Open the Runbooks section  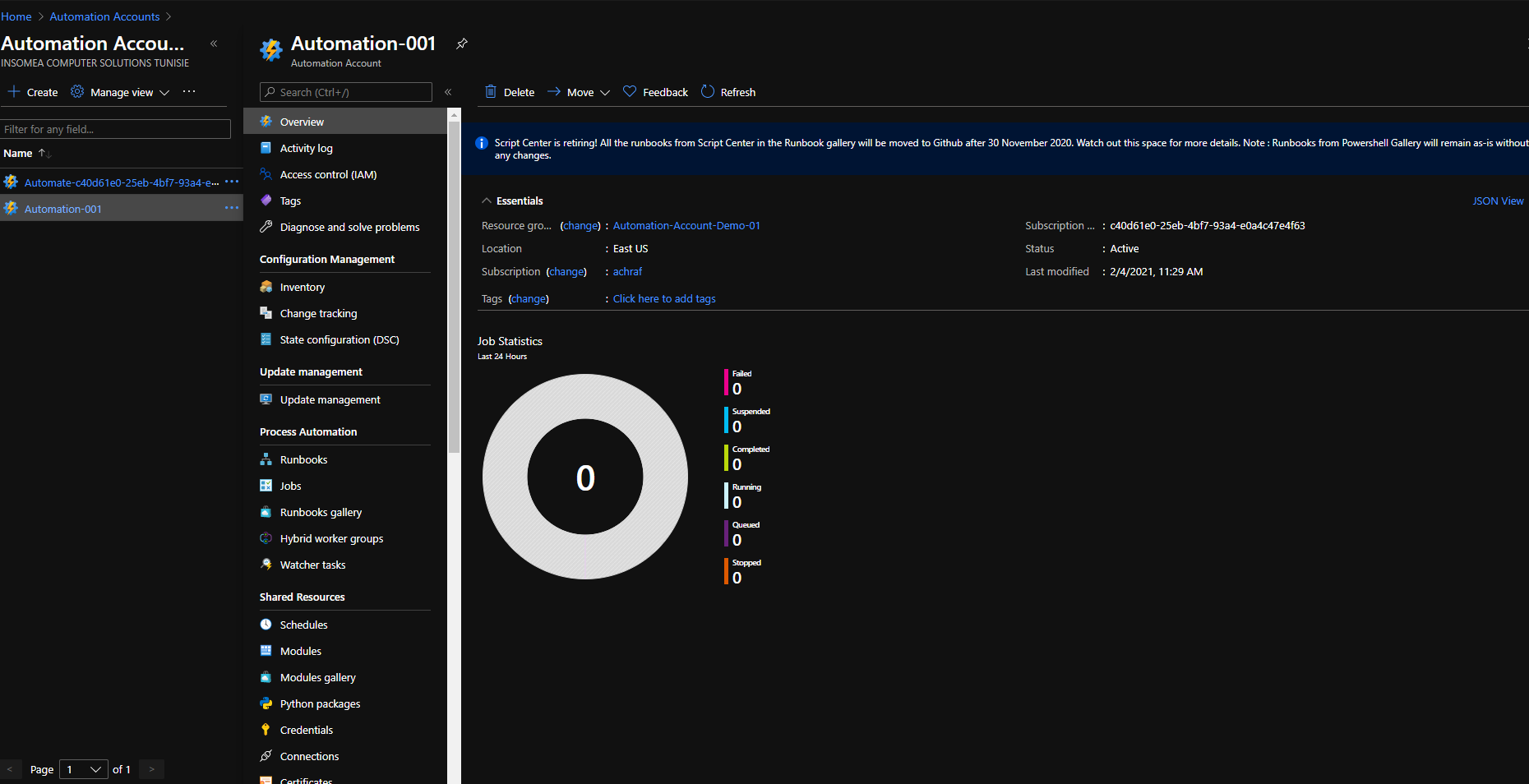coord(303,459)
